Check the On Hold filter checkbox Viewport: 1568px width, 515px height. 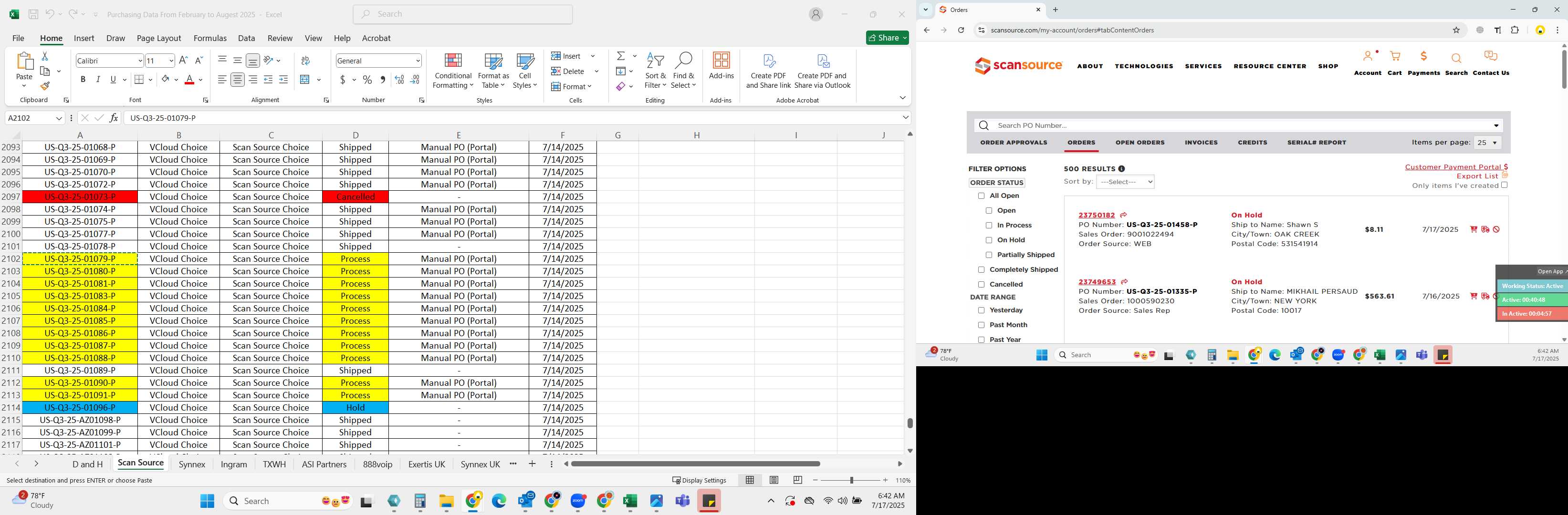pos(989,240)
